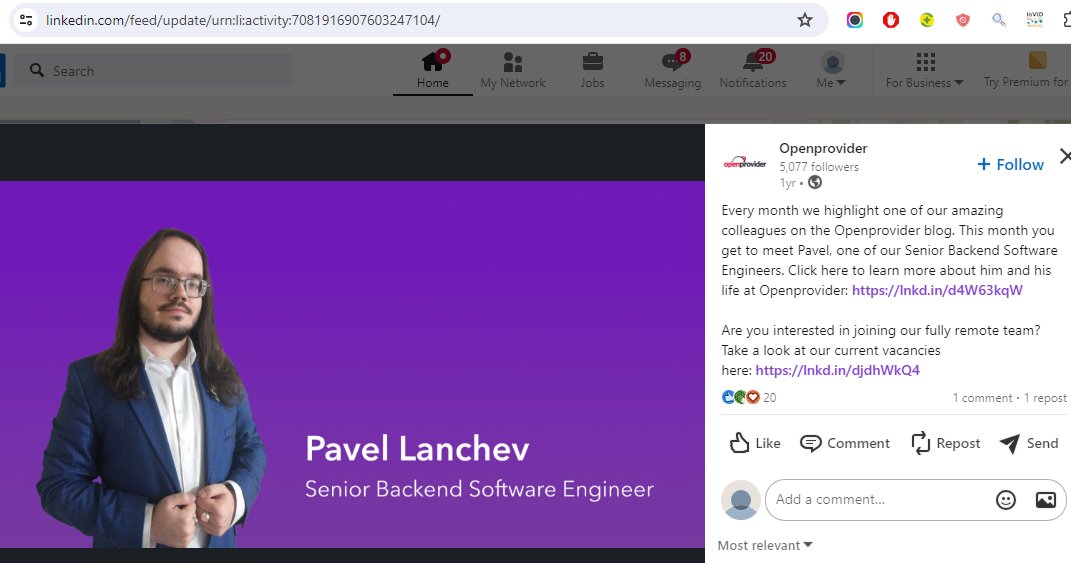Click the site info icon in address bar

pyautogui.click(x=26, y=20)
